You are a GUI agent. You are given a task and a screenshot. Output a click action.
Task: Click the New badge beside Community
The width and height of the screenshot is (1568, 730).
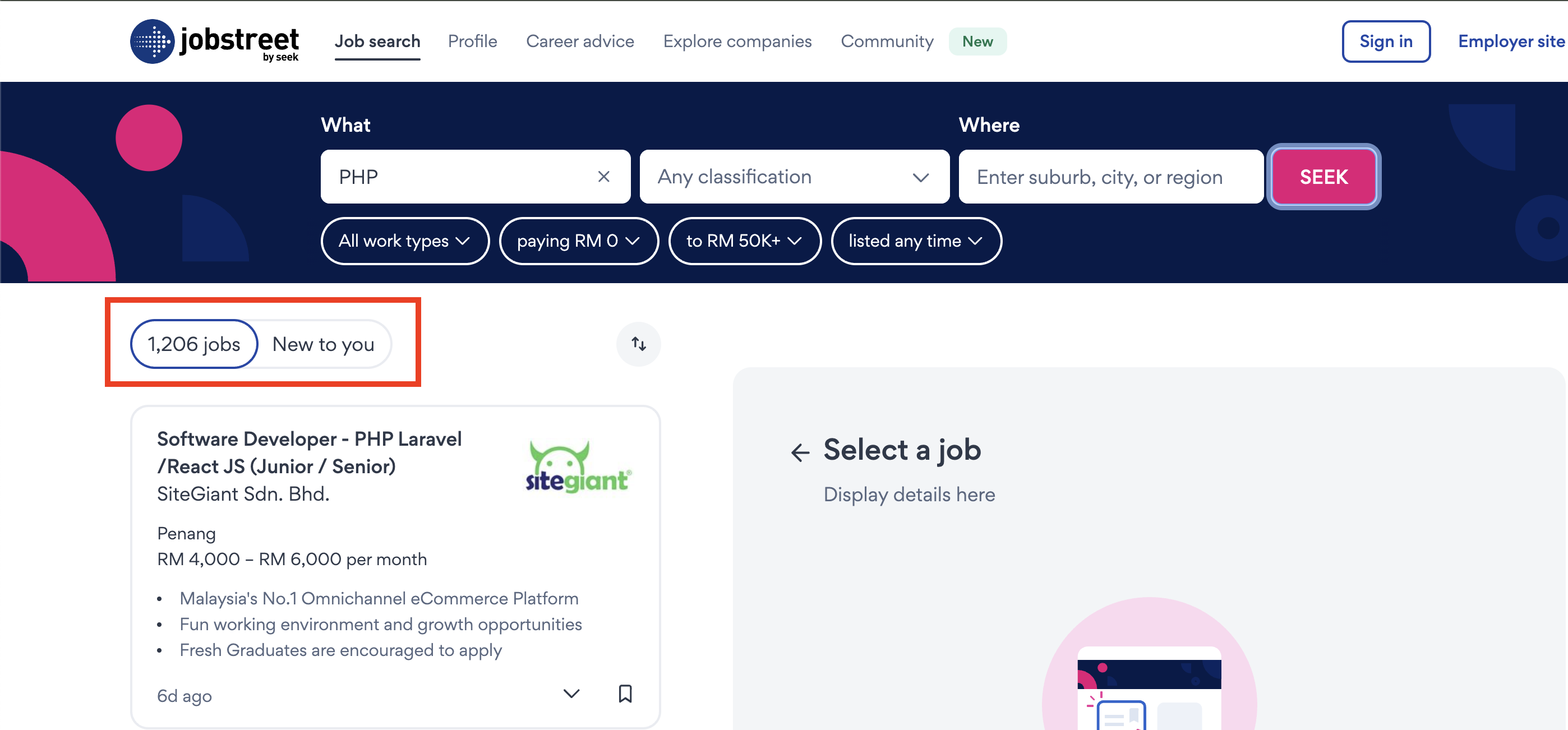977,41
